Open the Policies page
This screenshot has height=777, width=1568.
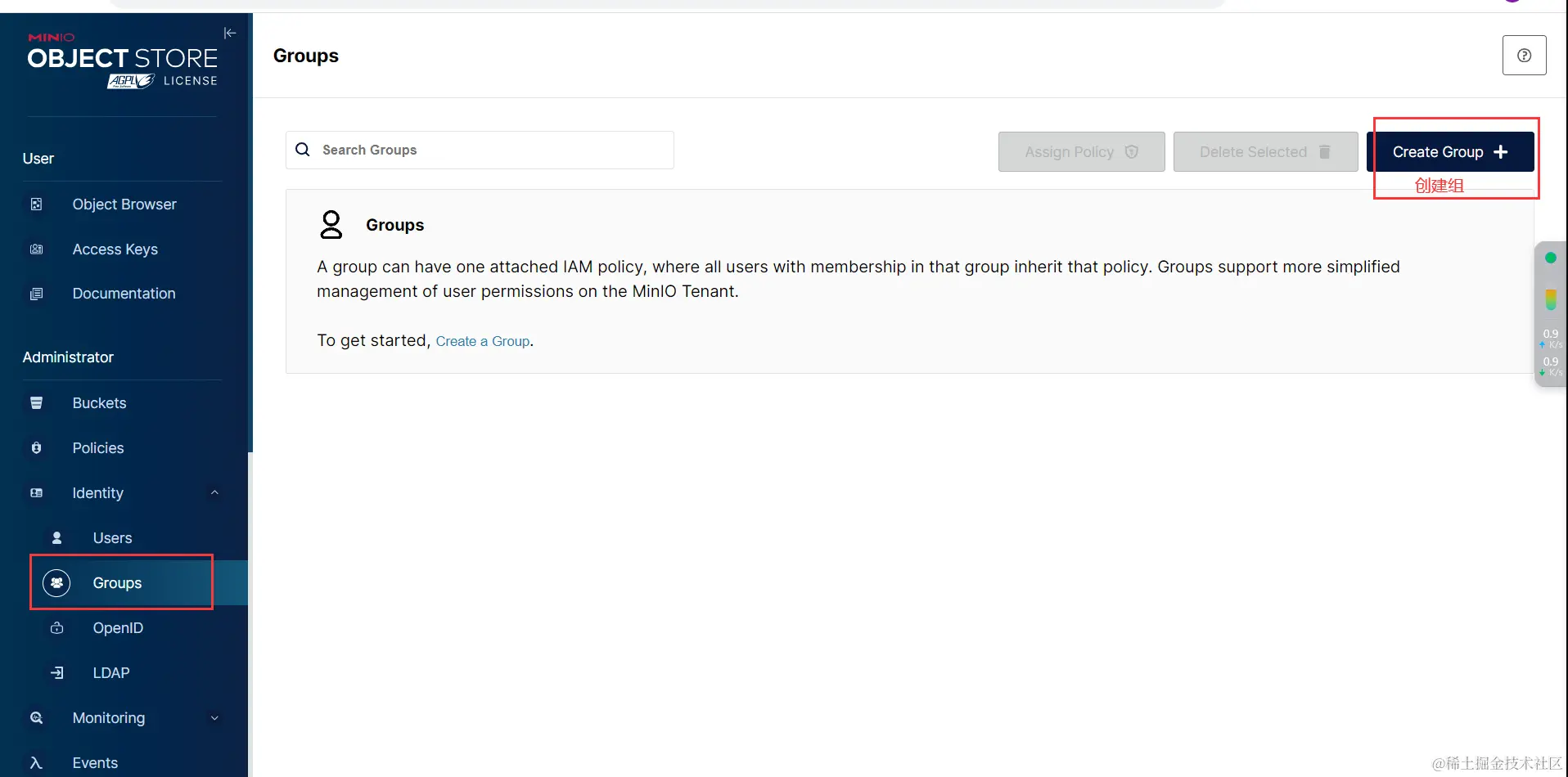(98, 448)
